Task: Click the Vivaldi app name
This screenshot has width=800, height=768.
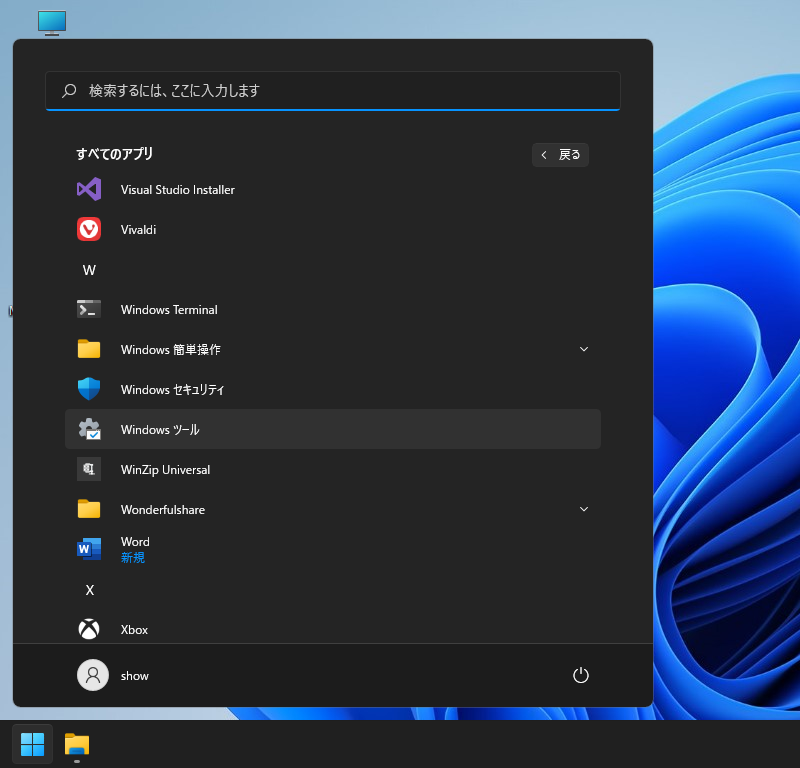Action: (x=138, y=230)
